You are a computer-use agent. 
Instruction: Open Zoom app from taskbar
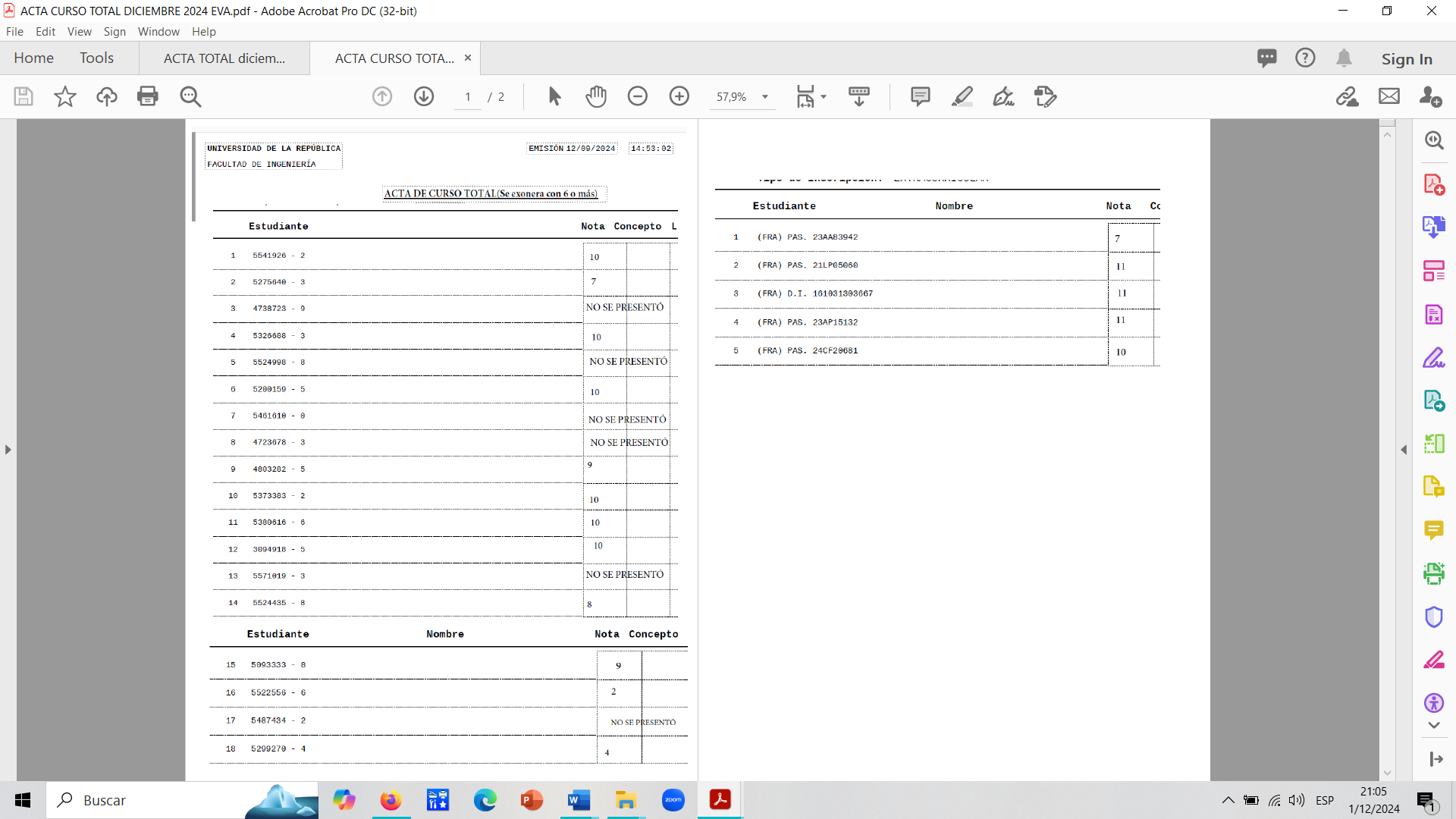[x=673, y=800]
